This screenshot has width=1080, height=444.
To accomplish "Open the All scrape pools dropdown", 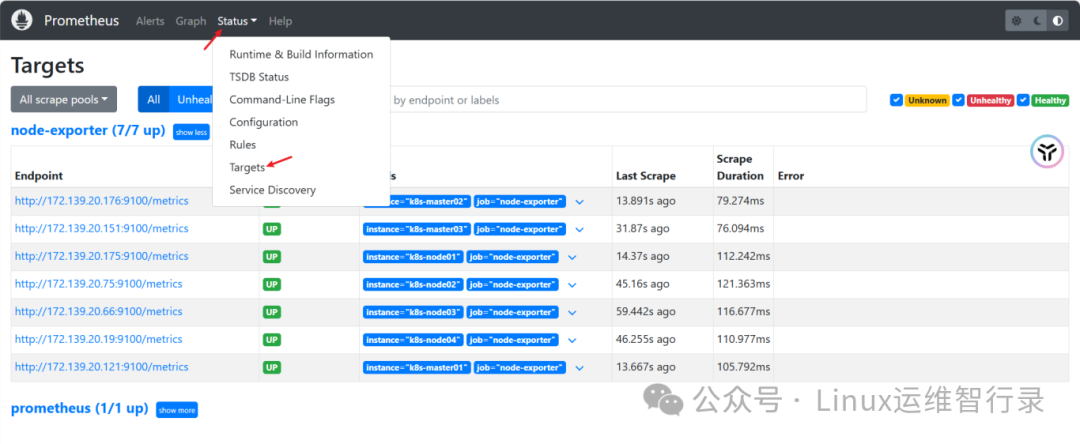I will pos(64,99).
